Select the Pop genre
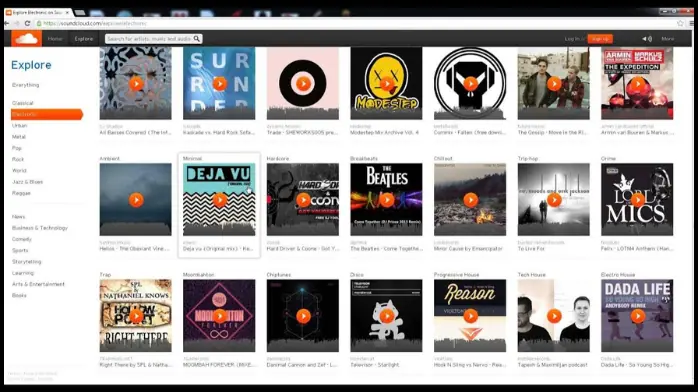Image resolution: width=698 pixels, height=392 pixels. [x=16, y=148]
